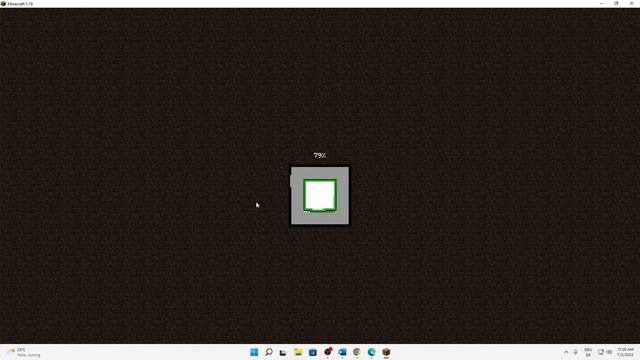640x360 pixels.
Task: Open the weather widget on the taskbar
Action: 24,352
